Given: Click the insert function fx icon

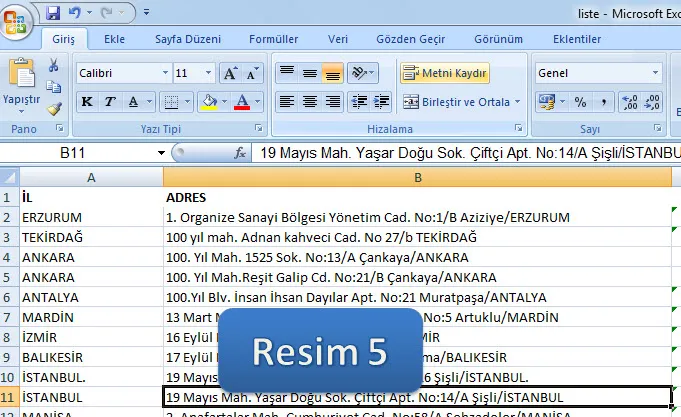Looking at the screenshot, I should coord(240,153).
